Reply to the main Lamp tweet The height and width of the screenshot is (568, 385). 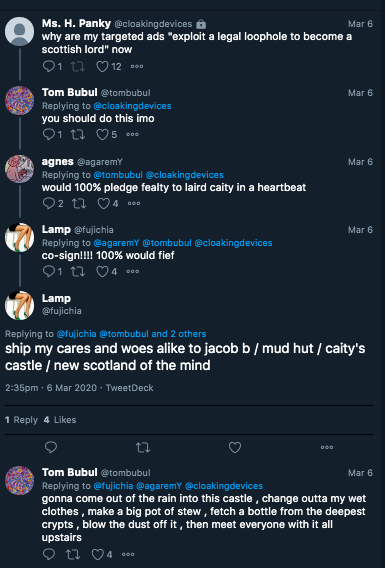51,447
